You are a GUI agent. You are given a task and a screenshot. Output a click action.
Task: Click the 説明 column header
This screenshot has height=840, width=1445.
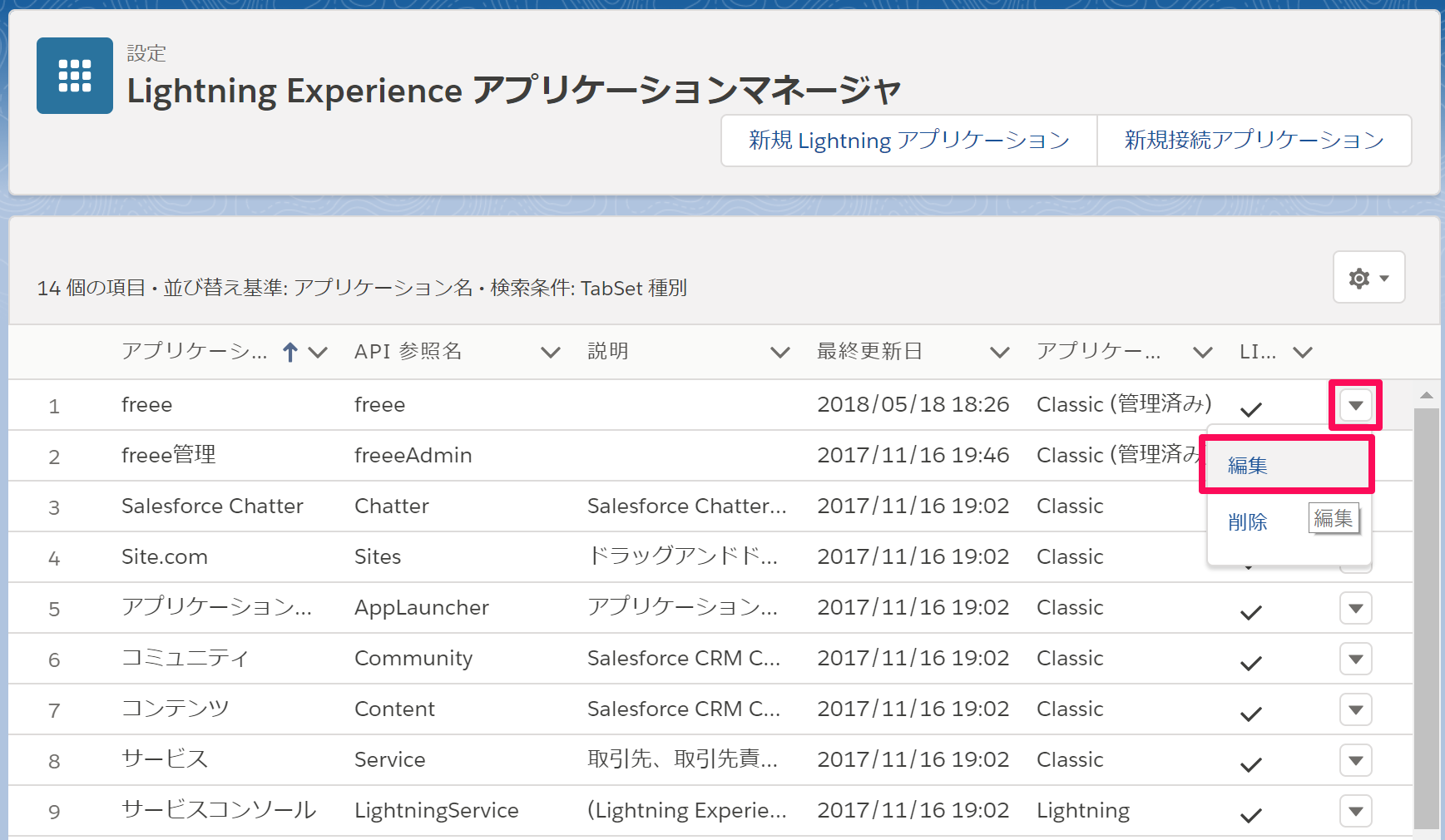point(608,351)
